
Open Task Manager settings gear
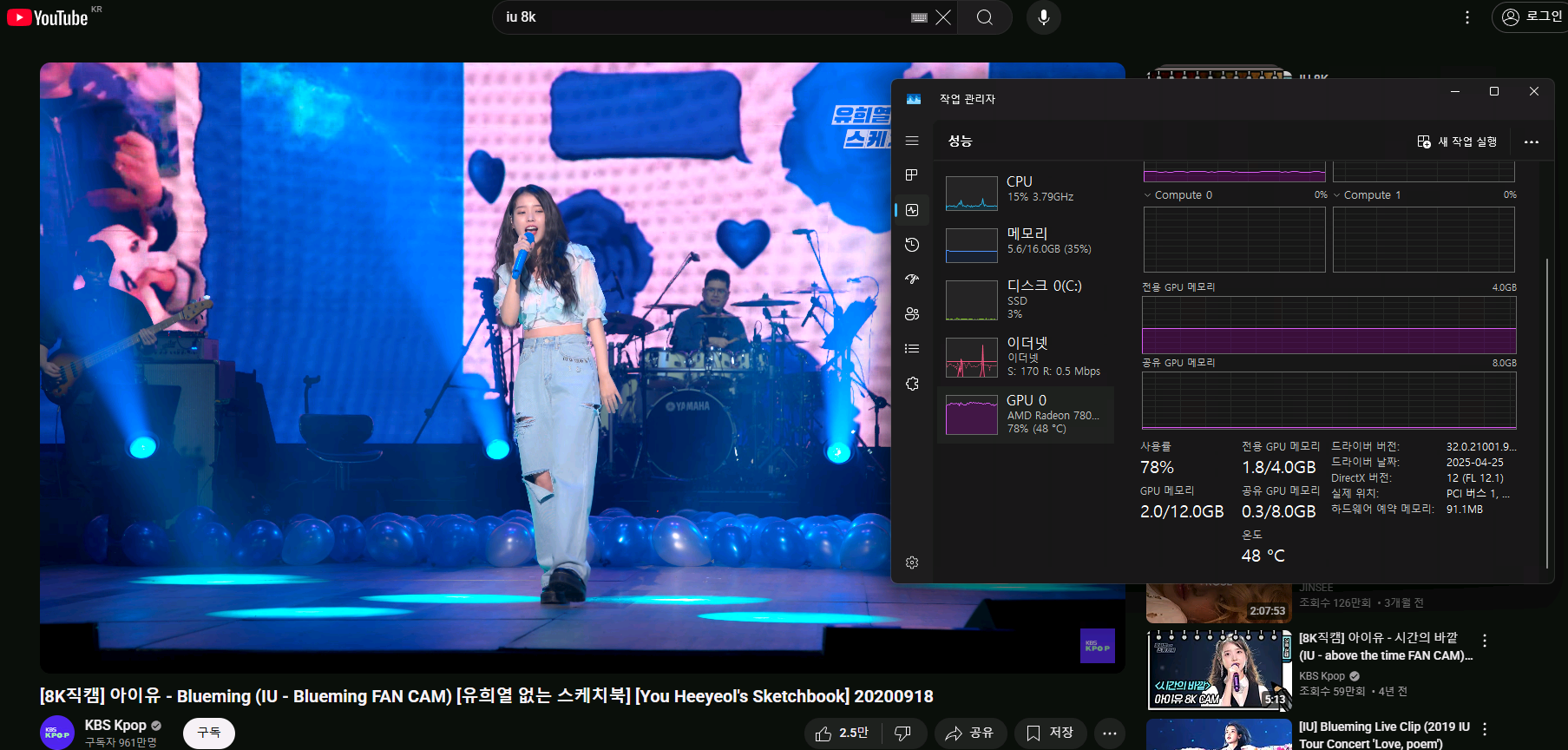pyautogui.click(x=911, y=562)
